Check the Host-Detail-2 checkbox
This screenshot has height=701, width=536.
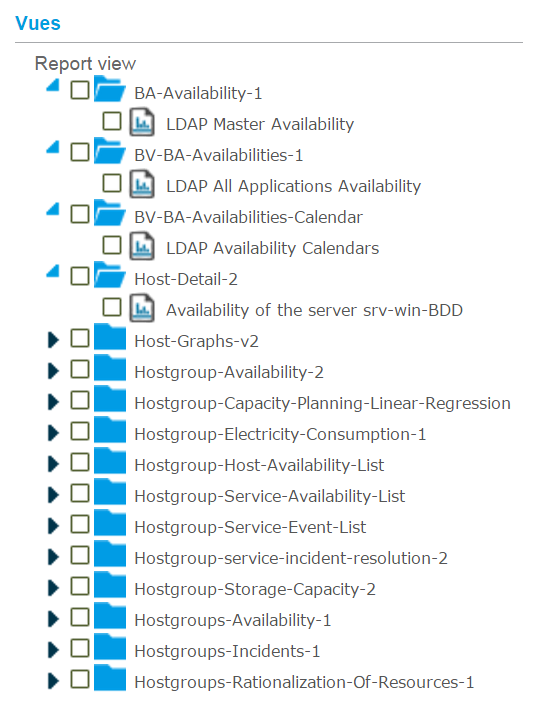pyautogui.click(x=80, y=276)
